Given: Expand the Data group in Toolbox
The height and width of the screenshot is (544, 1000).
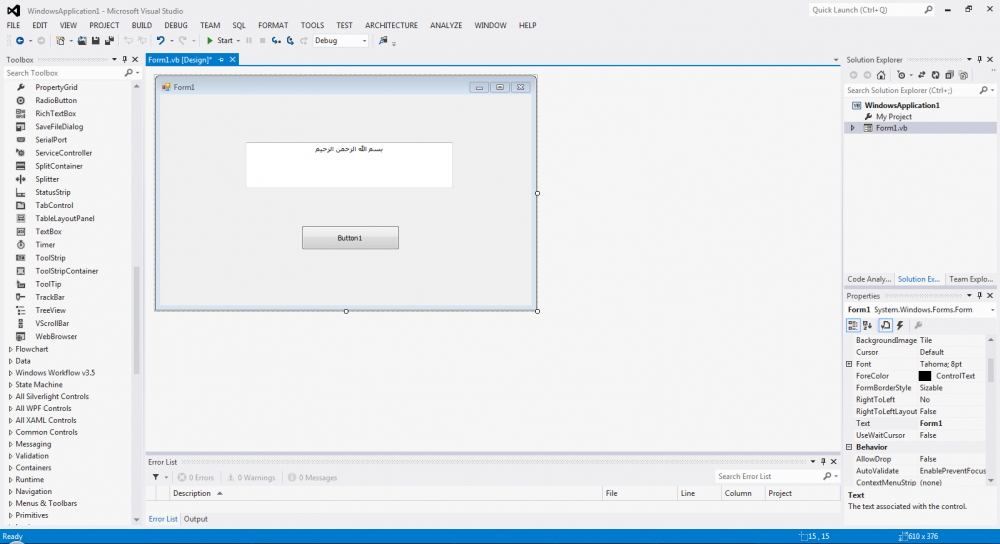Looking at the screenshot, I should coord(11,361).
